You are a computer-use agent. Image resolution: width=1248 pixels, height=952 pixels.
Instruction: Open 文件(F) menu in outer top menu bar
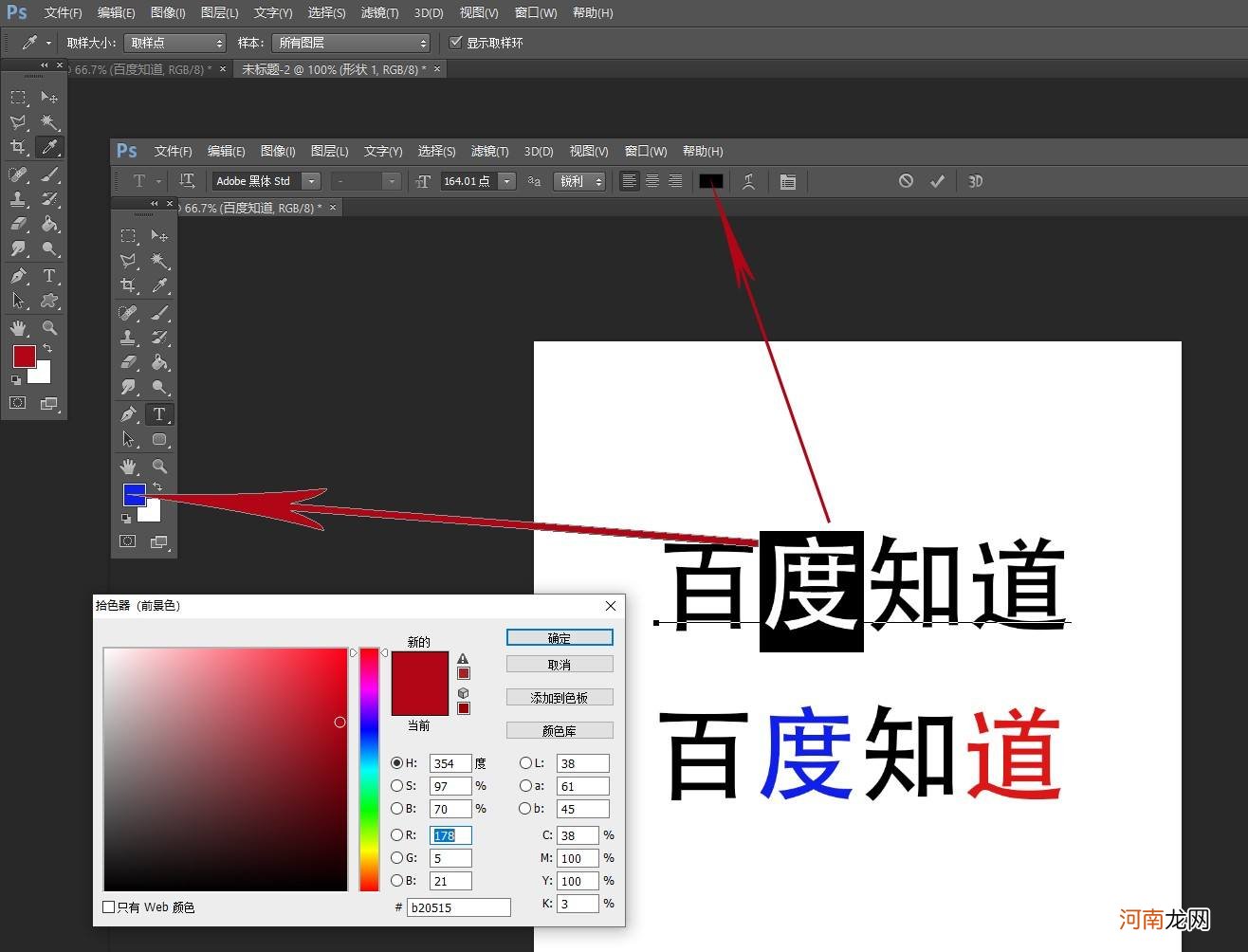63,12
